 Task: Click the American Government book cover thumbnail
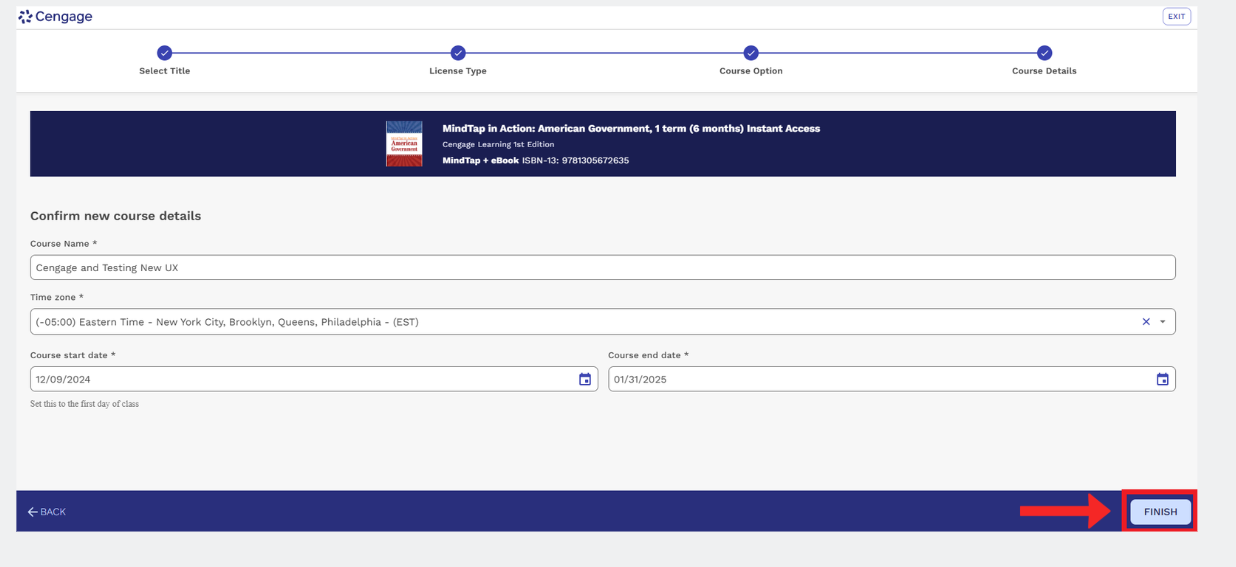(404, 144)
